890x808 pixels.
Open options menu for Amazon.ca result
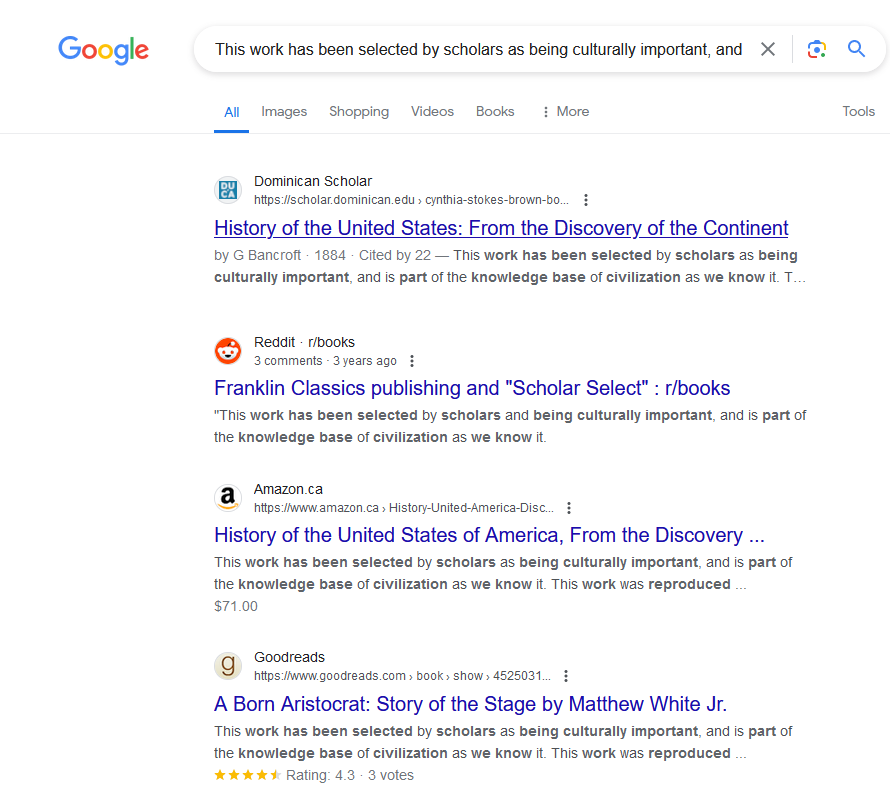pos(569,508)
